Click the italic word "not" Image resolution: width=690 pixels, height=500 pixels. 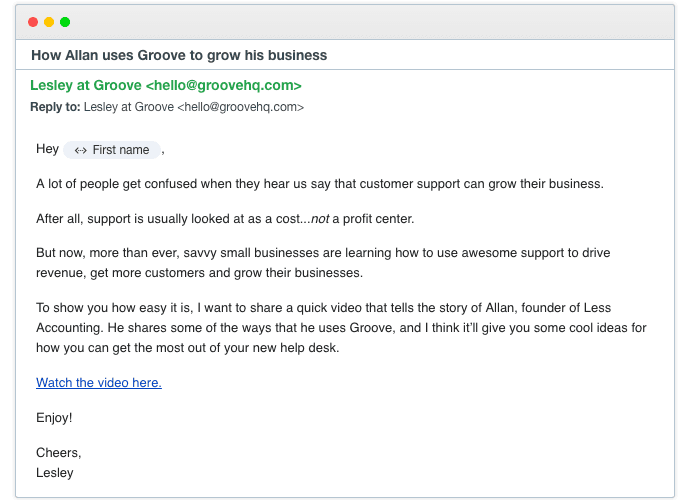click(x=320, y=218)
